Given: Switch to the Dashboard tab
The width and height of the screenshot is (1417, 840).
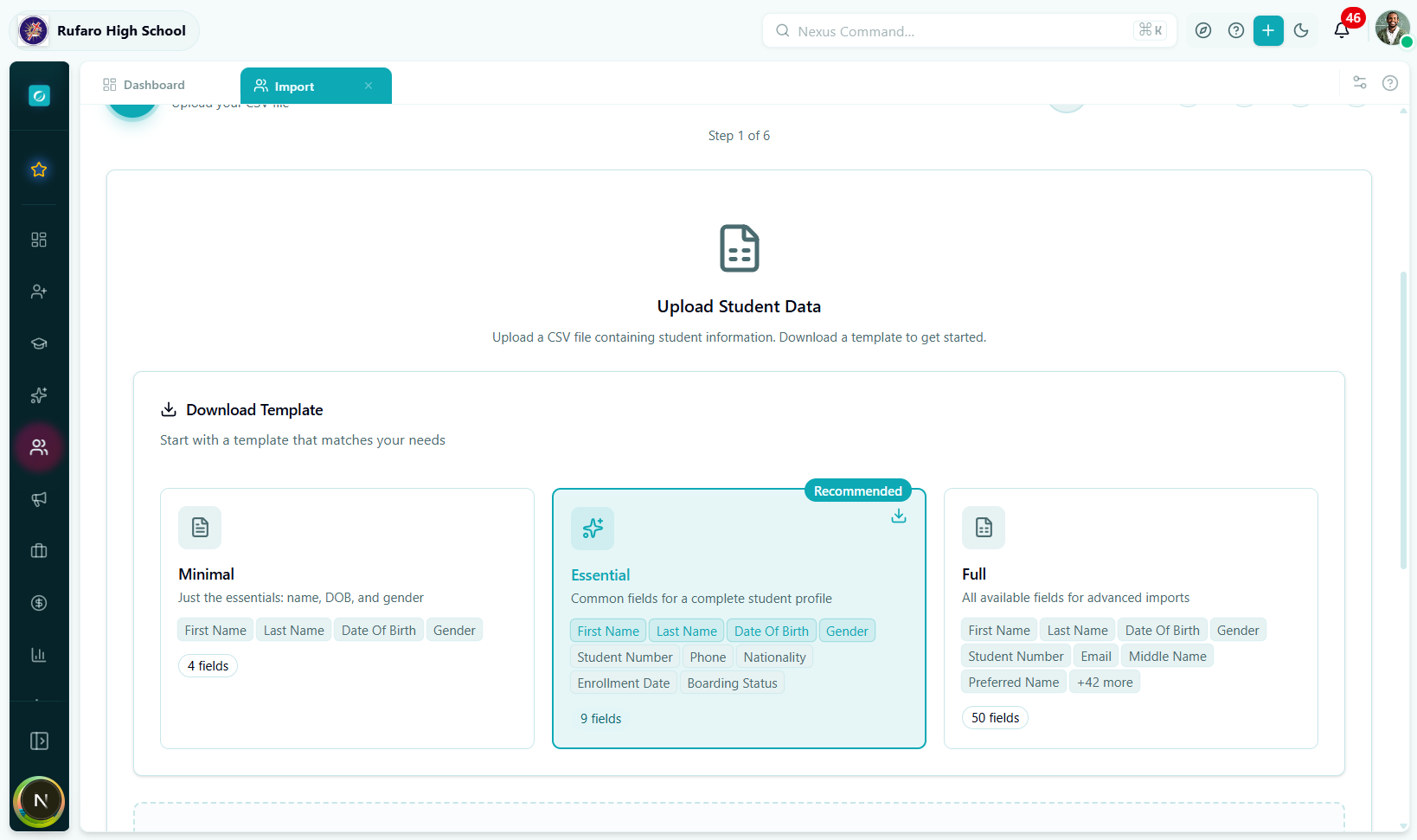Looking at the screenshot, I should click(144, 85).
